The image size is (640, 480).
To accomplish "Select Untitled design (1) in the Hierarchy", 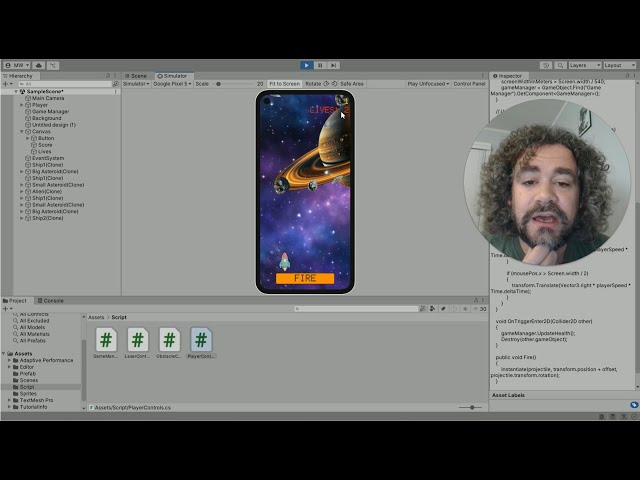I will [x=53, y=125].
